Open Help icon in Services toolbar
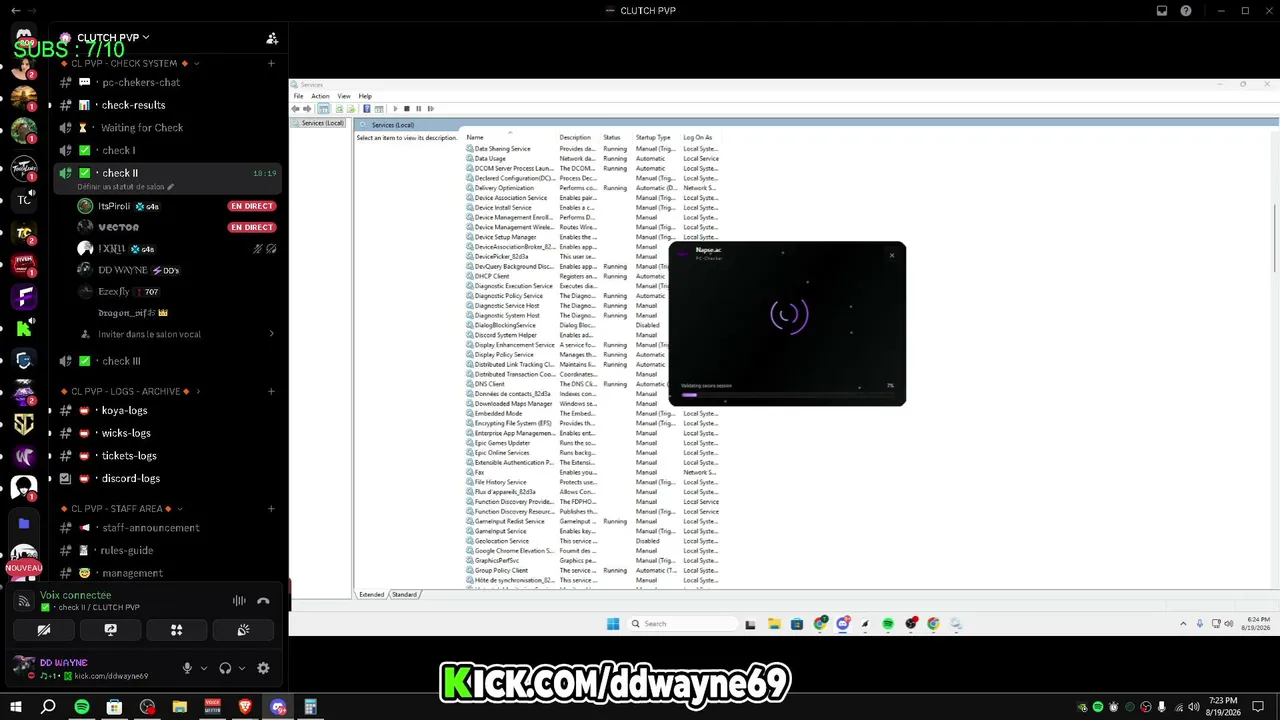 click(367, 108)
